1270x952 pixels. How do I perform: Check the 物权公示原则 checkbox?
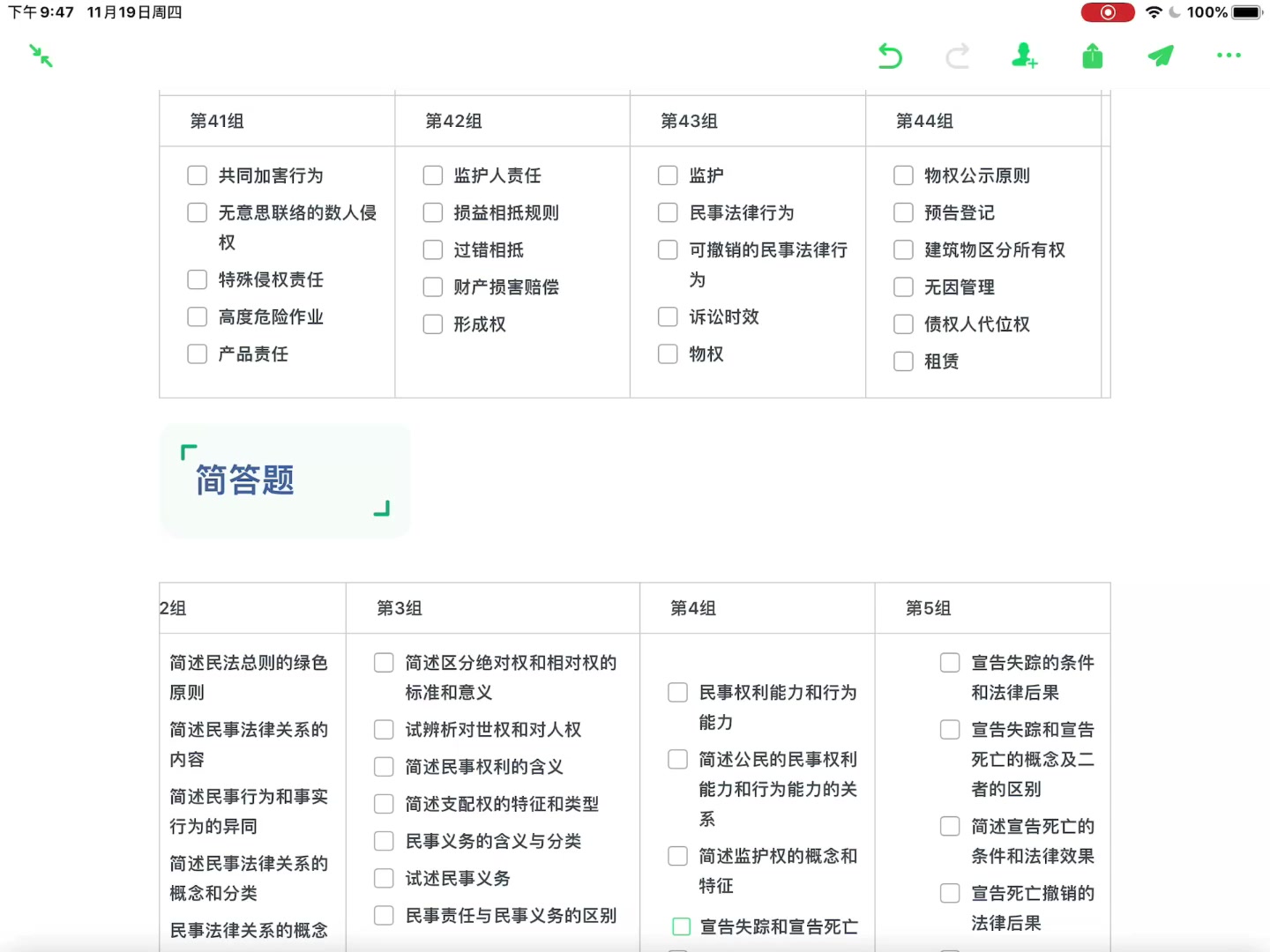point(904,175)
